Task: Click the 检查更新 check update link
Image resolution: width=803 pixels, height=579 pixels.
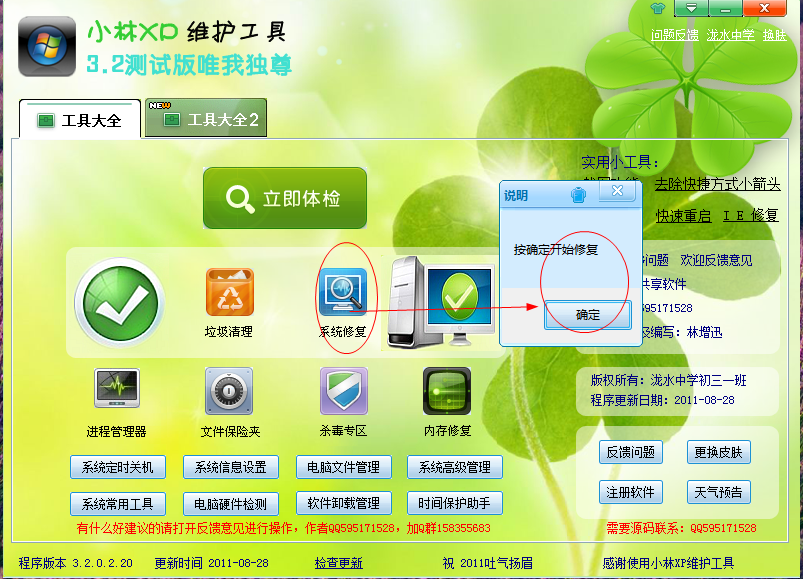Action: tap(338, 563)
